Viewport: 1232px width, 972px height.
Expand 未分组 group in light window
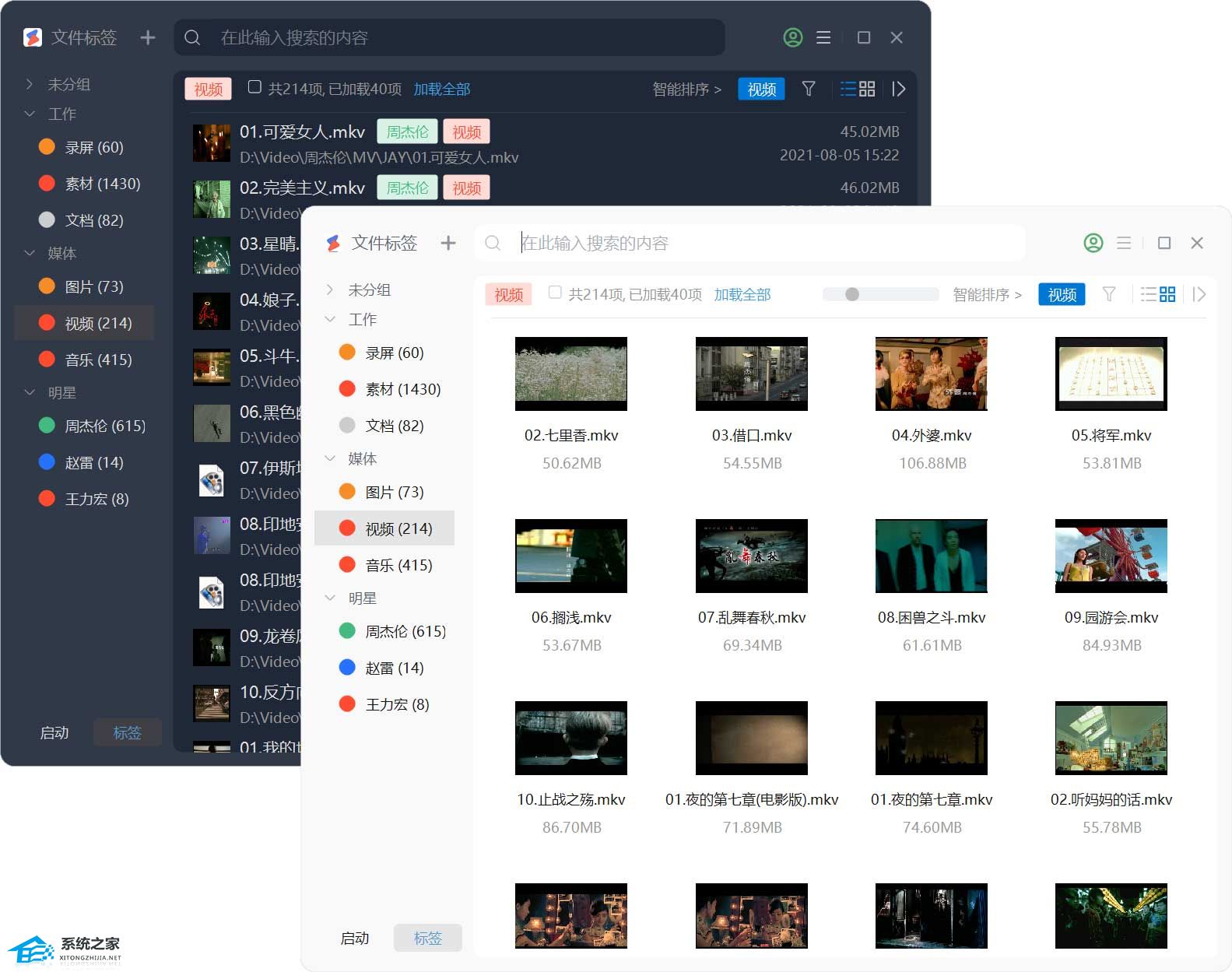pyautogui.click(x=330, y=289)
